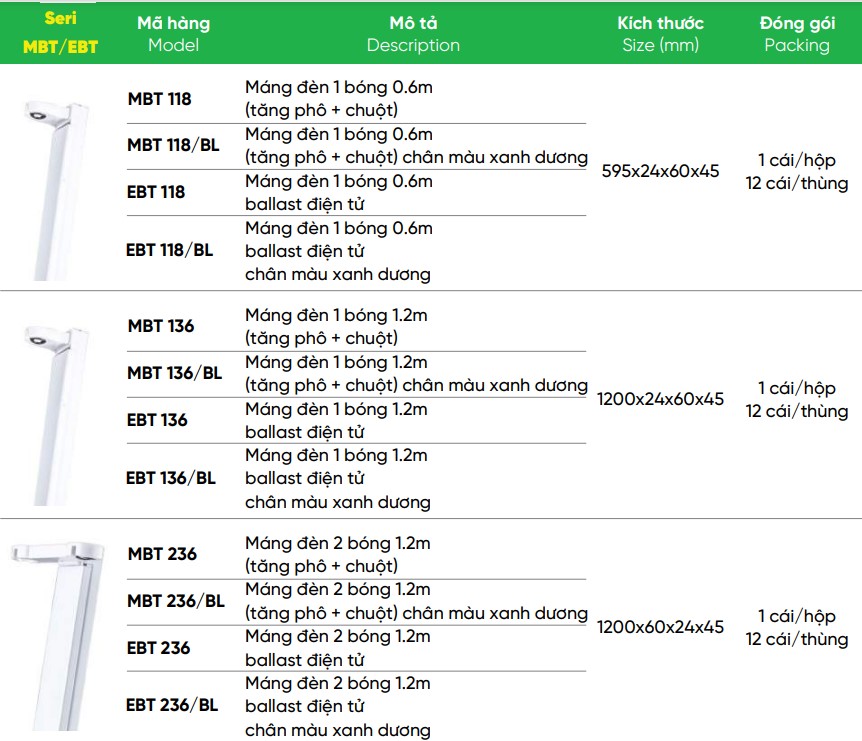This screenshot has width=862, height=741.
Task: Select model code MBT 136/BL
Action: click(175, 373)
